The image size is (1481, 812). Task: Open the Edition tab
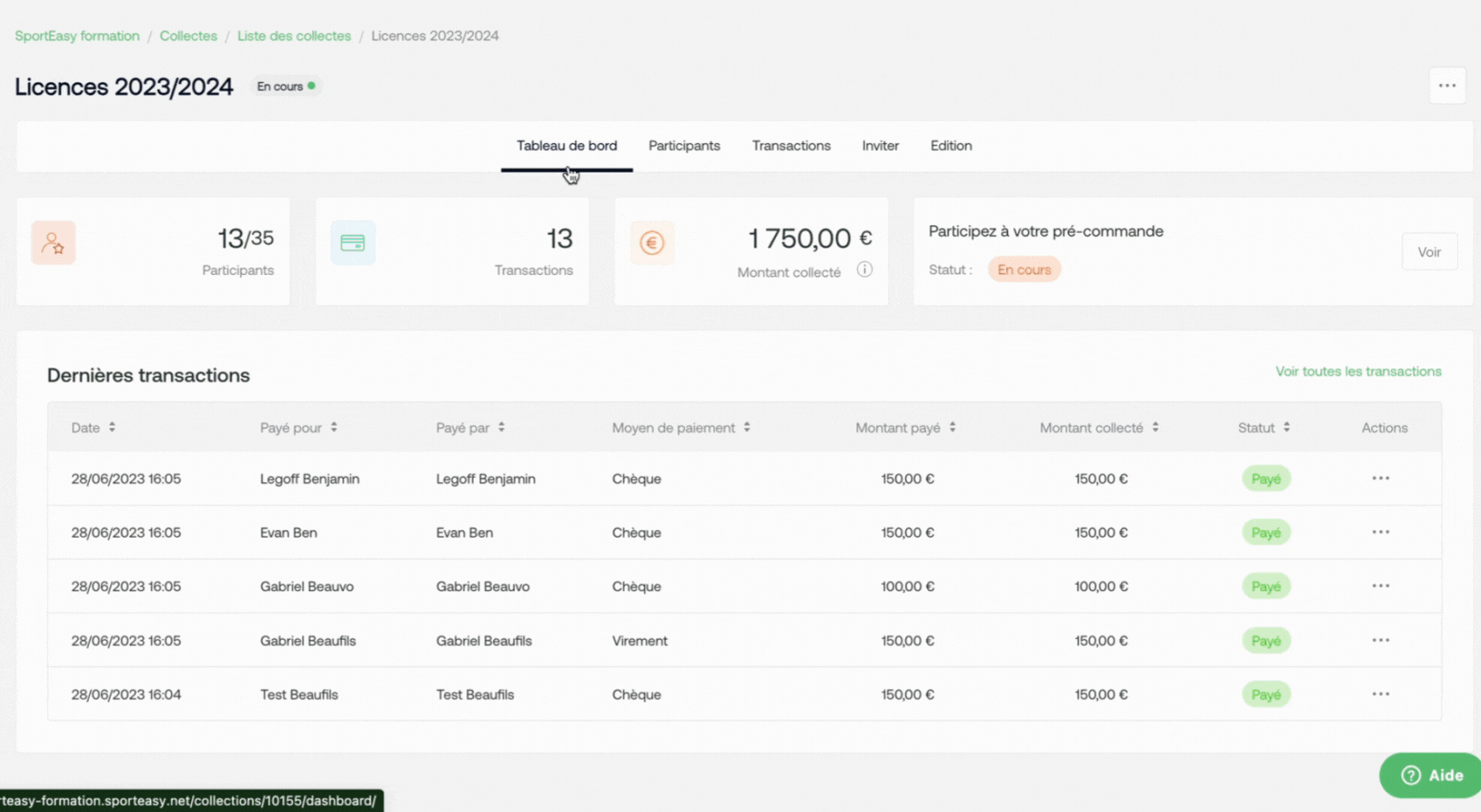click(x=951, y=146)
